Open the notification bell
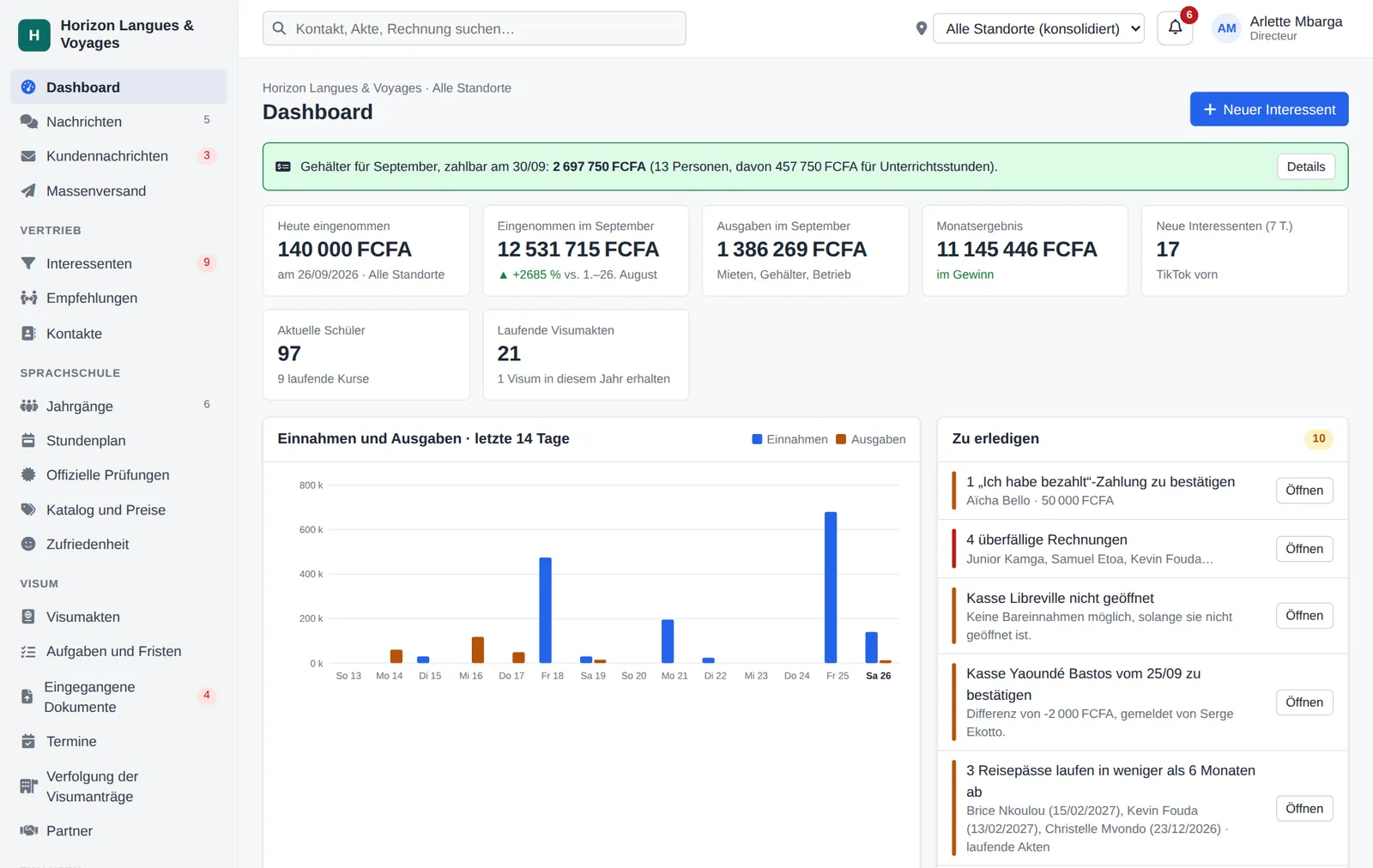Screen dimensions: 1373x868 1175,28
